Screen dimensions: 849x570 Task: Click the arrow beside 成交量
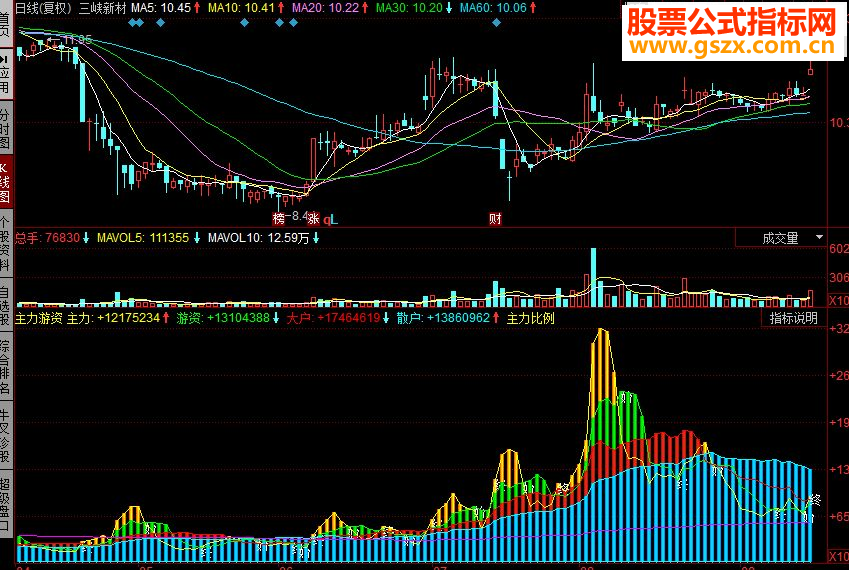pos(819,237)
